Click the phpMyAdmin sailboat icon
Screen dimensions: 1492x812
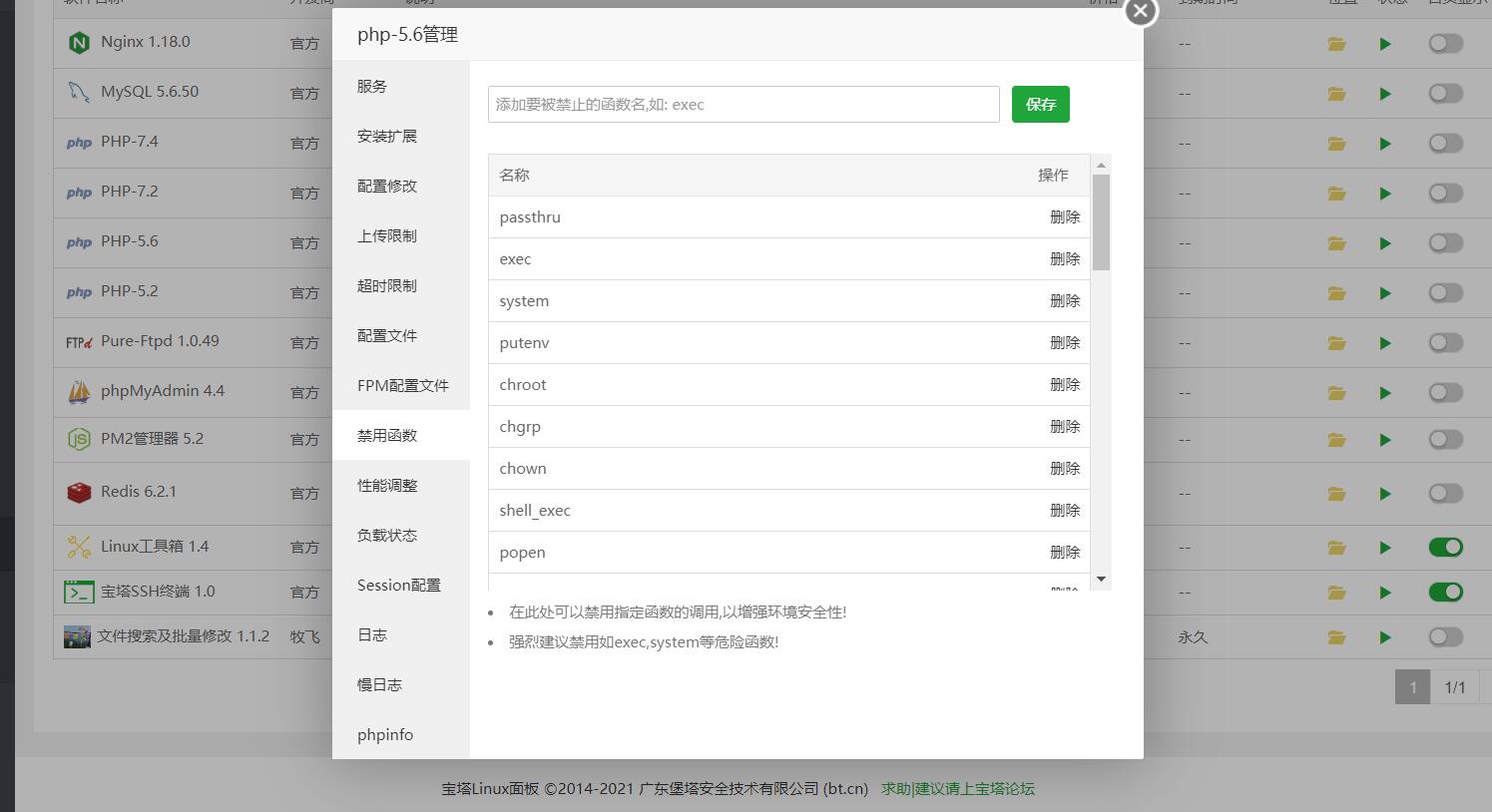[79, 391]
